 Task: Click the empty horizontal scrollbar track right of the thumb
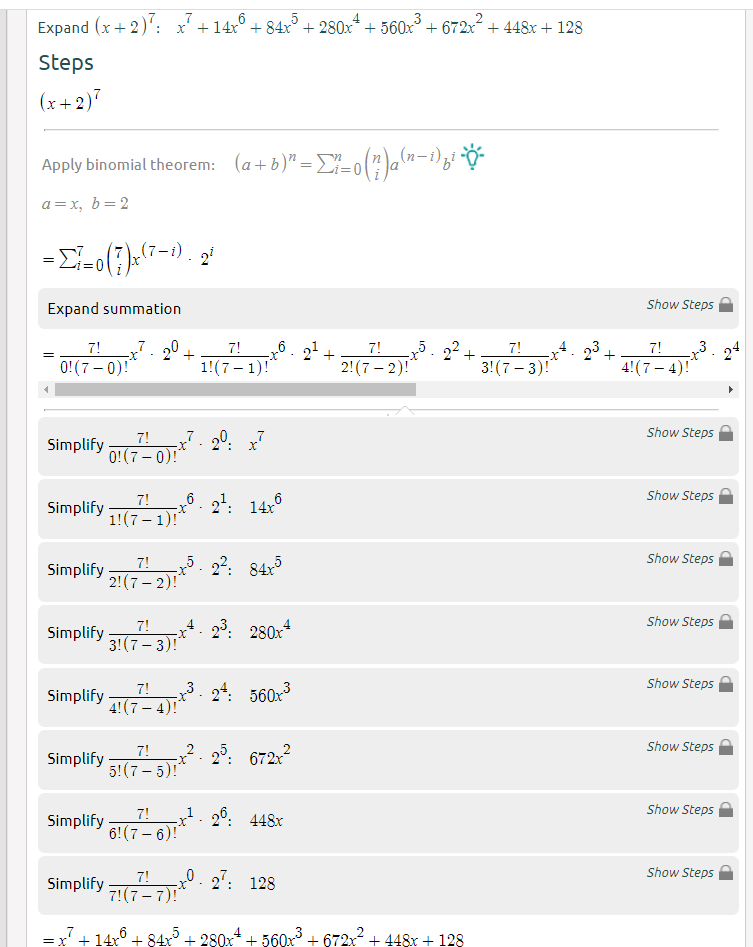tap(570, 390)
